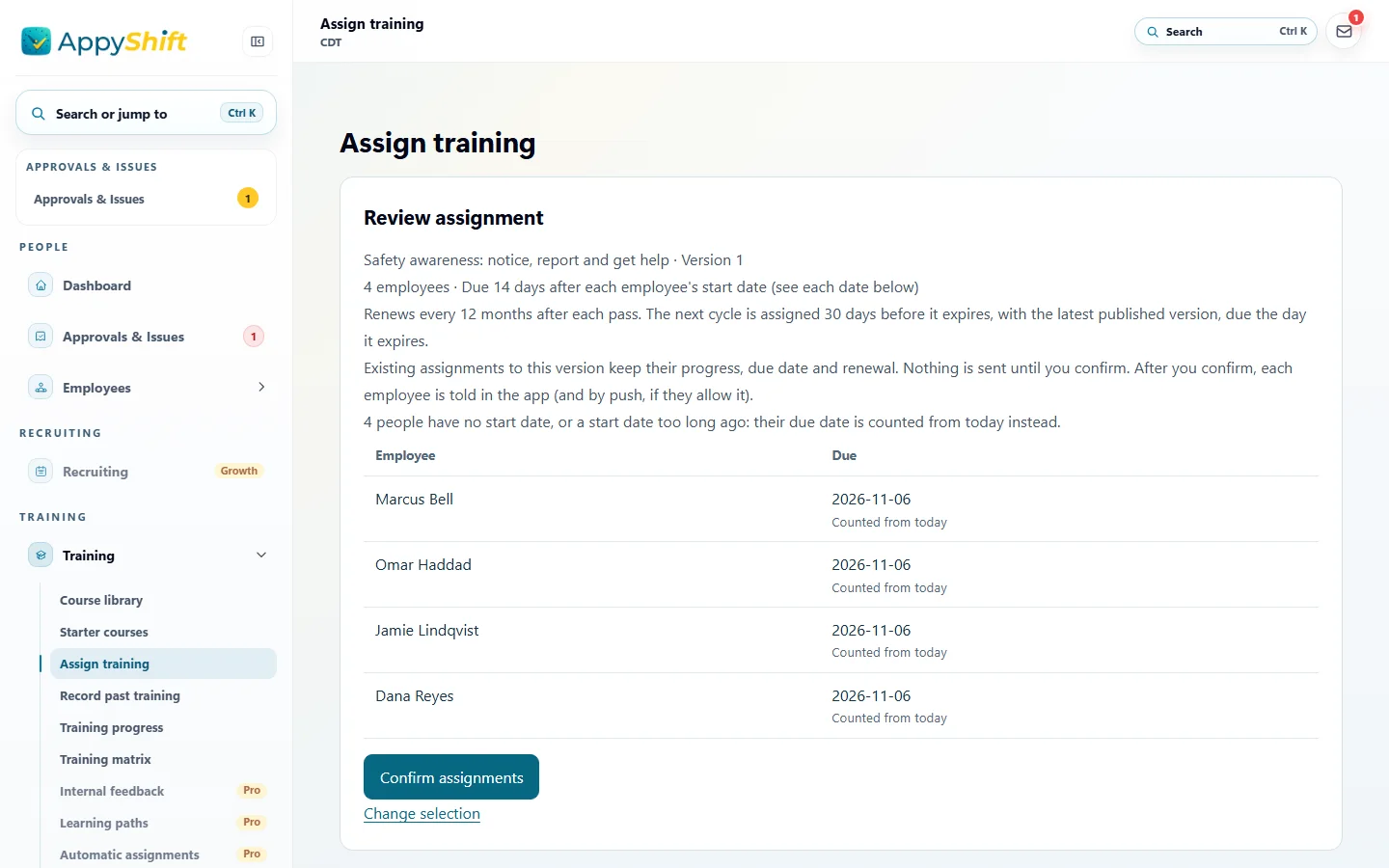The width and height of the screenshot is (1389, 868).
Task: Click the Dashboard home icon
Action: (41, 285)
